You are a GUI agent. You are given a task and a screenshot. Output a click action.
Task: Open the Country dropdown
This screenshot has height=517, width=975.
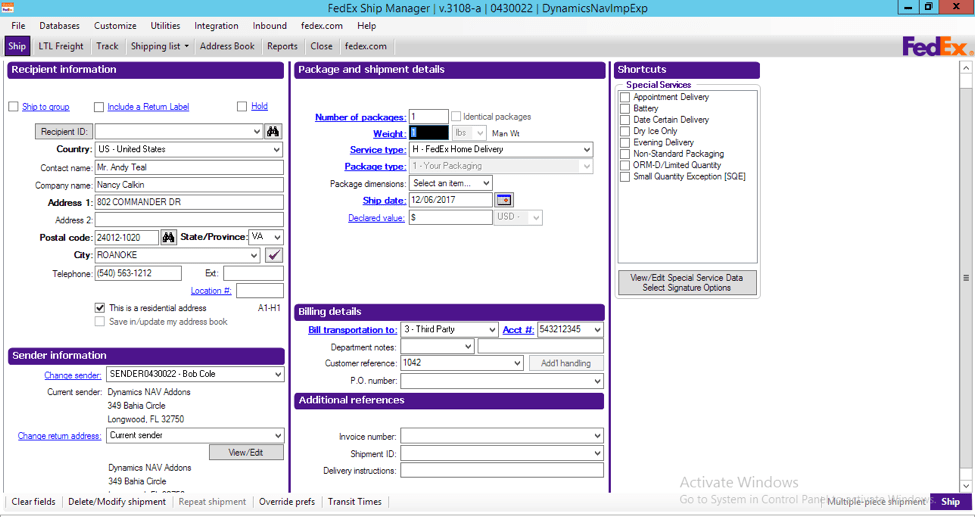coord(277,149)
